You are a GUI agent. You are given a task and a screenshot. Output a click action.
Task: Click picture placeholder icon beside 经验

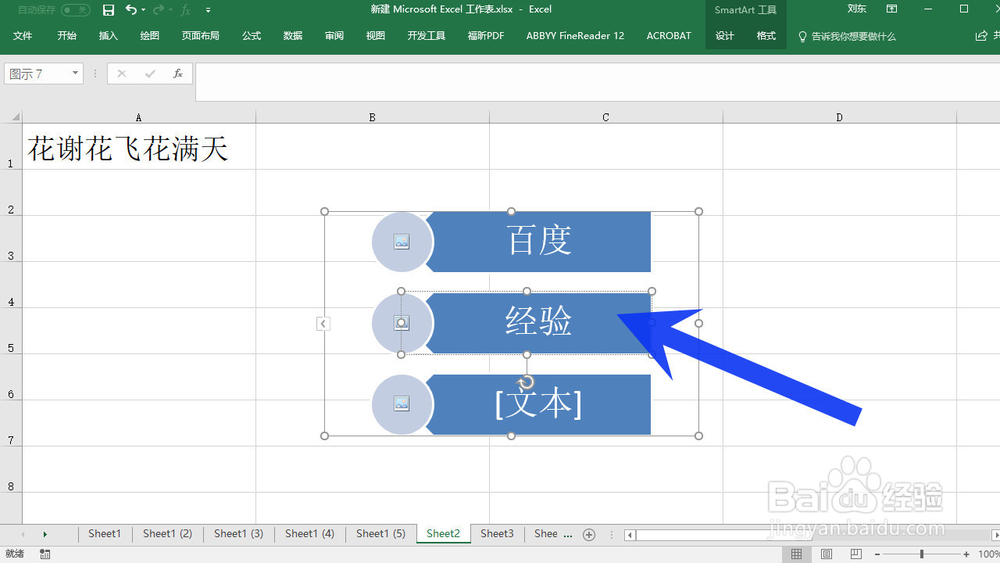pos(402,323)
